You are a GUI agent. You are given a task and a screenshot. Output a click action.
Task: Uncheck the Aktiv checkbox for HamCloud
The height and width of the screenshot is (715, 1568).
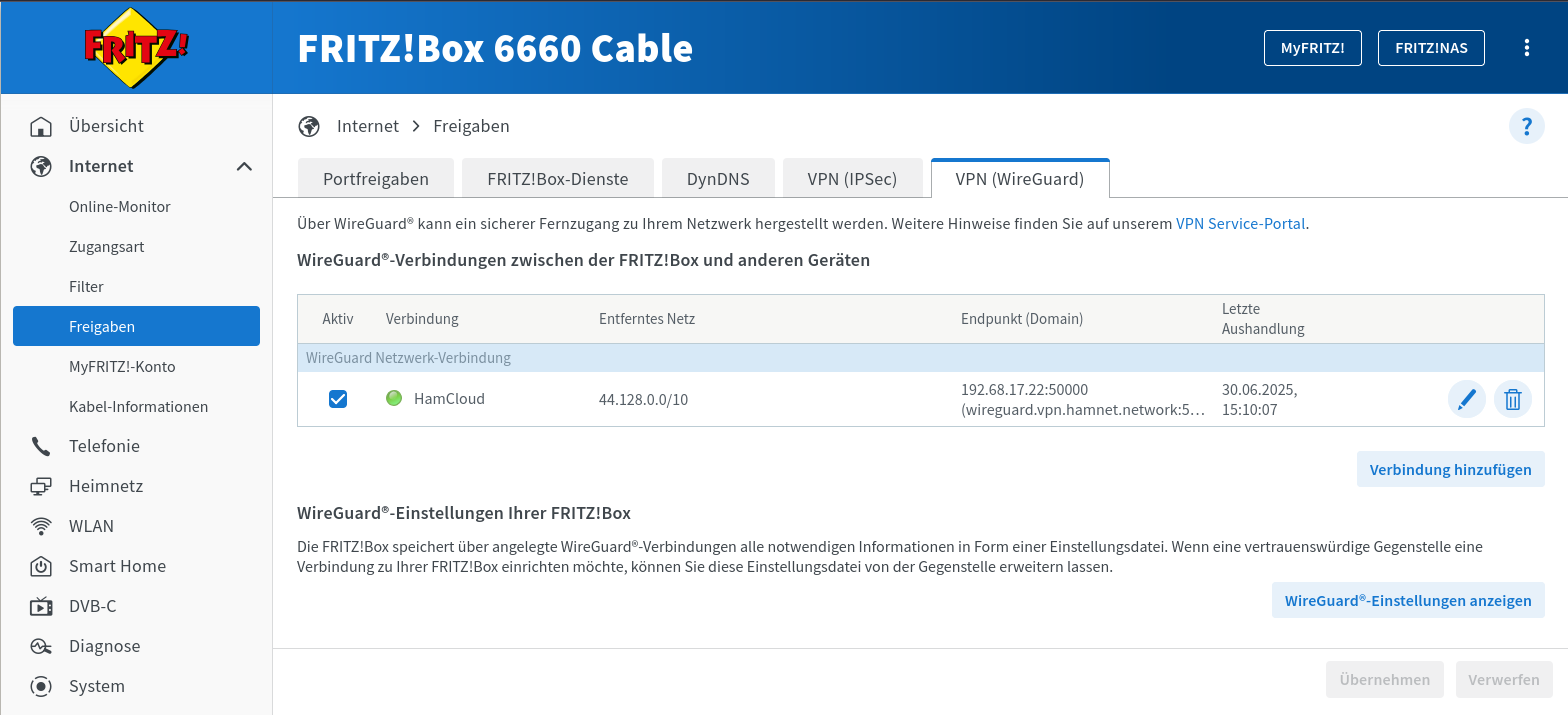tap(338, 399)
